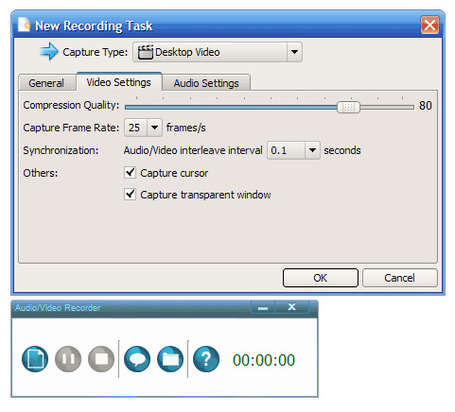Switch to the General tab
Viewport: 455px width, 412px height.
point(46,83)
